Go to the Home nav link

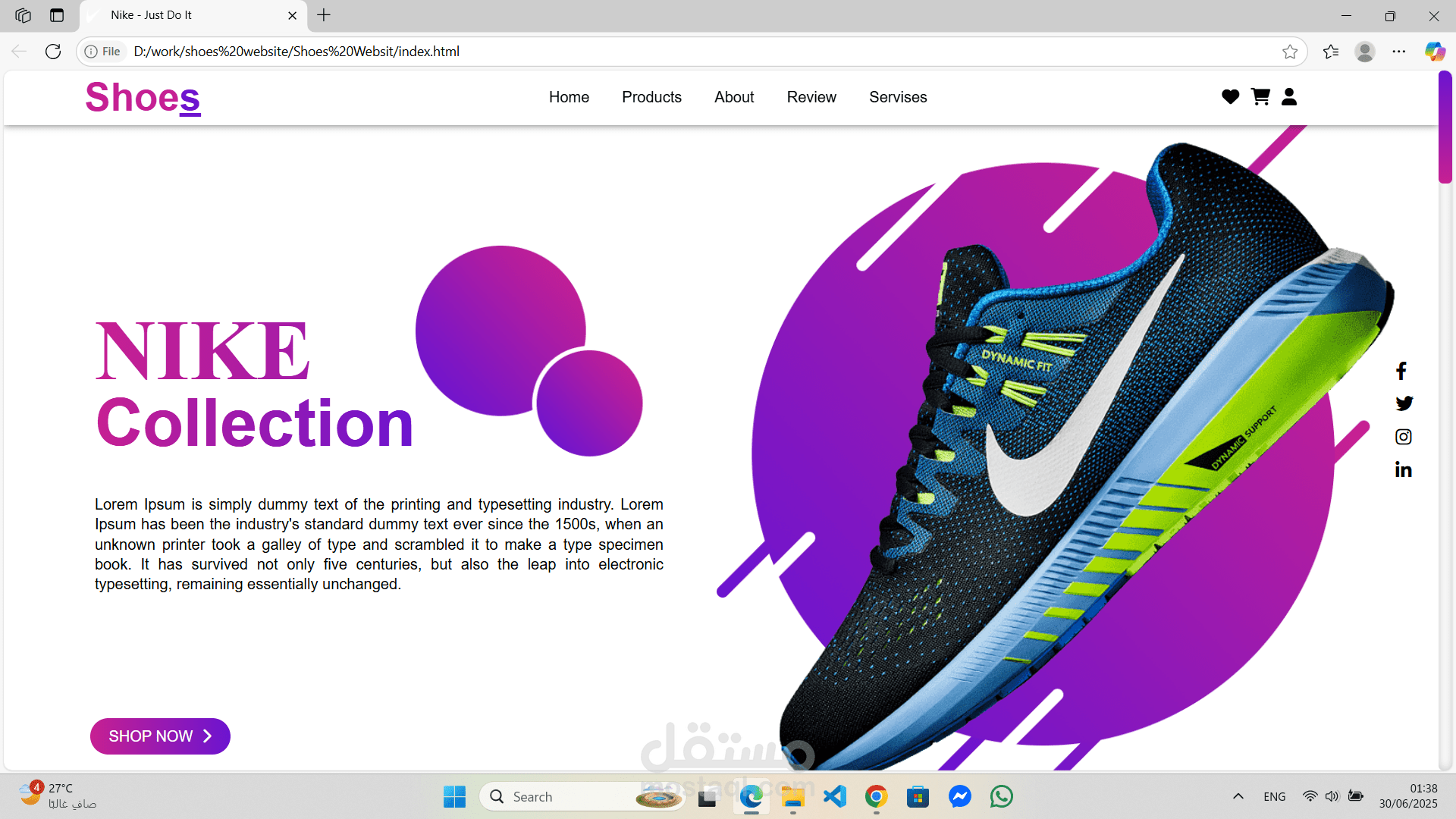[x=569, y=97]
